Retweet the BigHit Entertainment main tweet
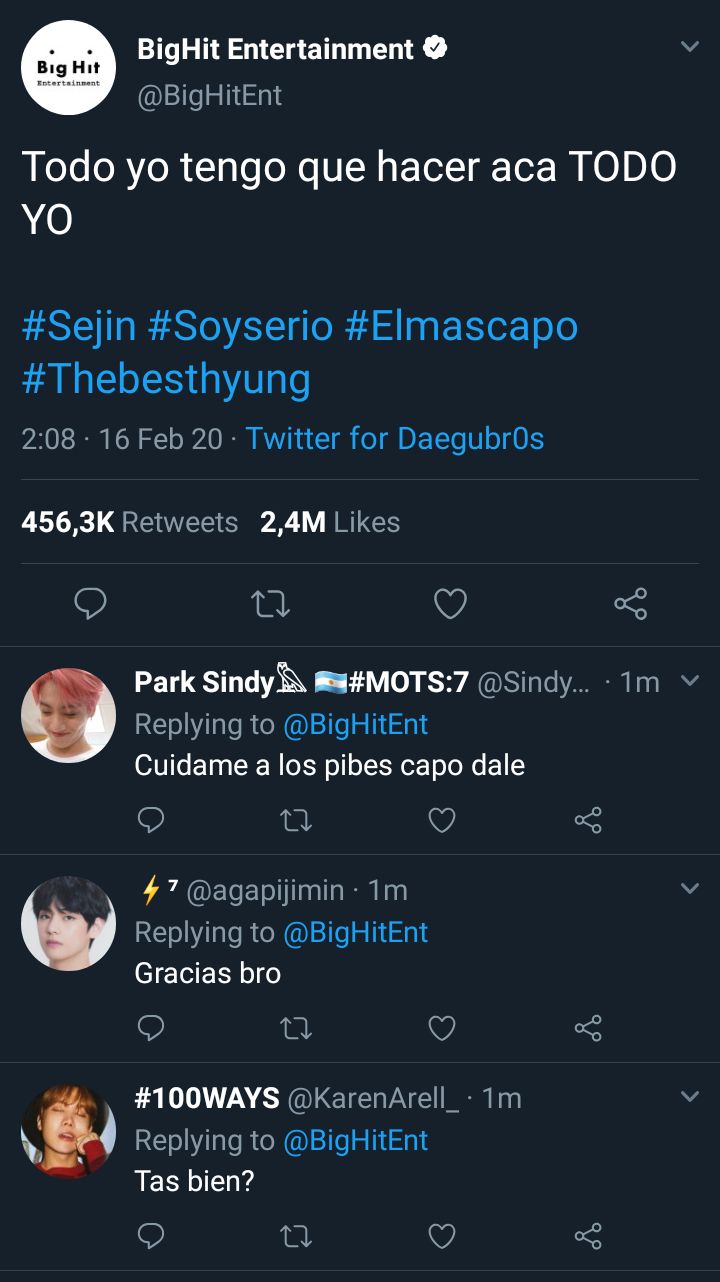 point(270,604)
